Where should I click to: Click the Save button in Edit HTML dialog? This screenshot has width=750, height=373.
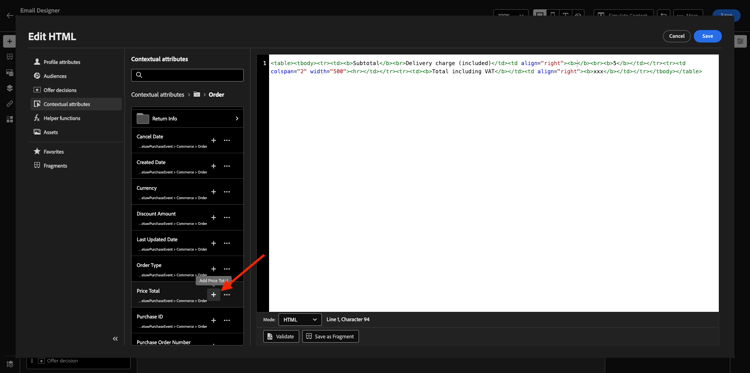point(707,36)
